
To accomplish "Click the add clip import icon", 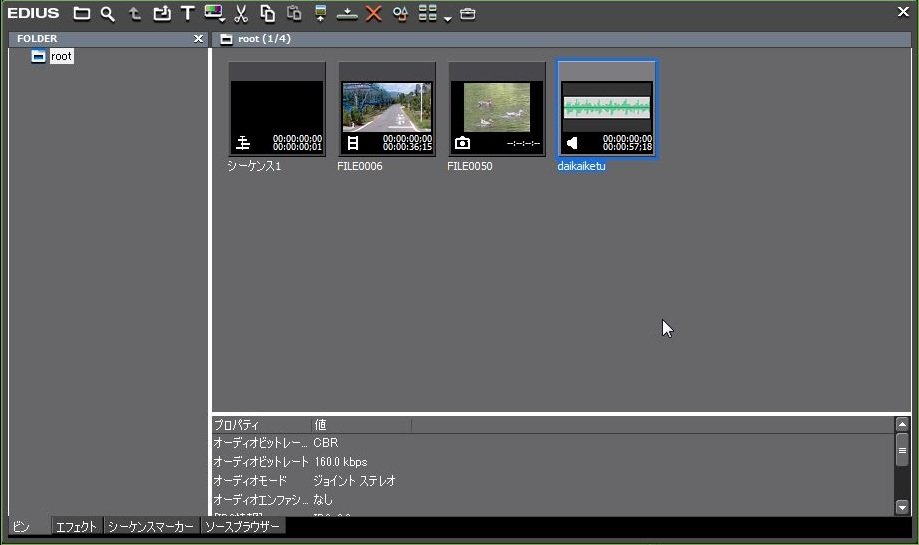I will click(162, 13).
